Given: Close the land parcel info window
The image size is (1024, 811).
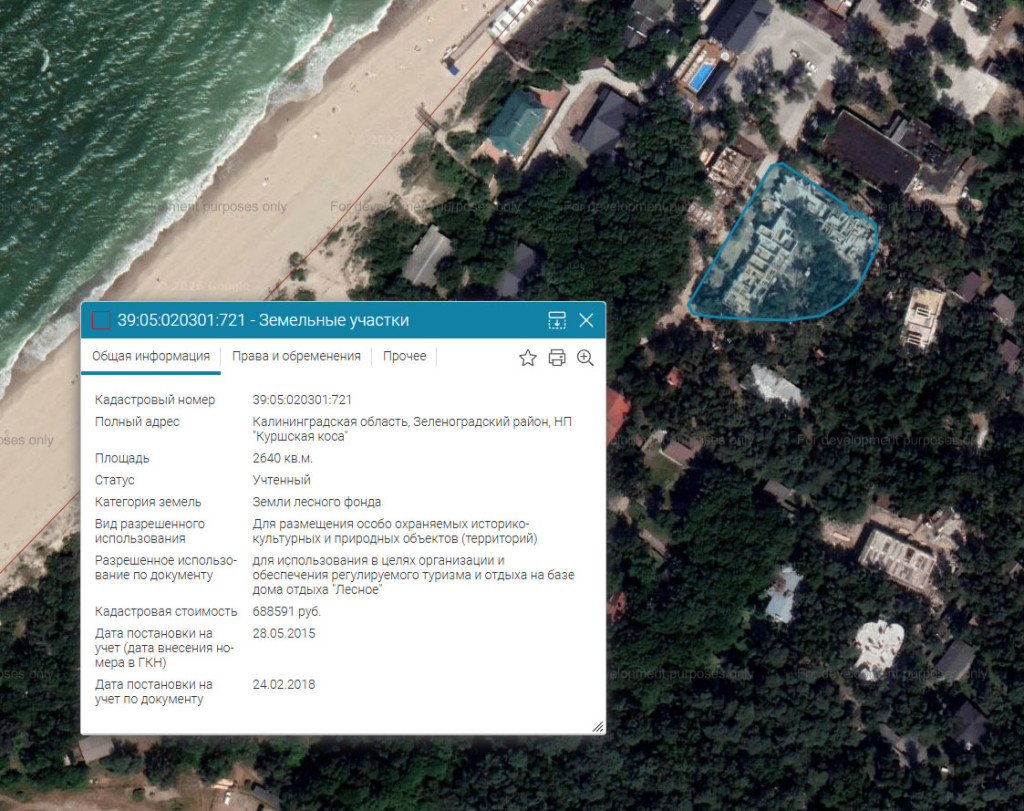Looking at the screenshot, I should point(586,320).
